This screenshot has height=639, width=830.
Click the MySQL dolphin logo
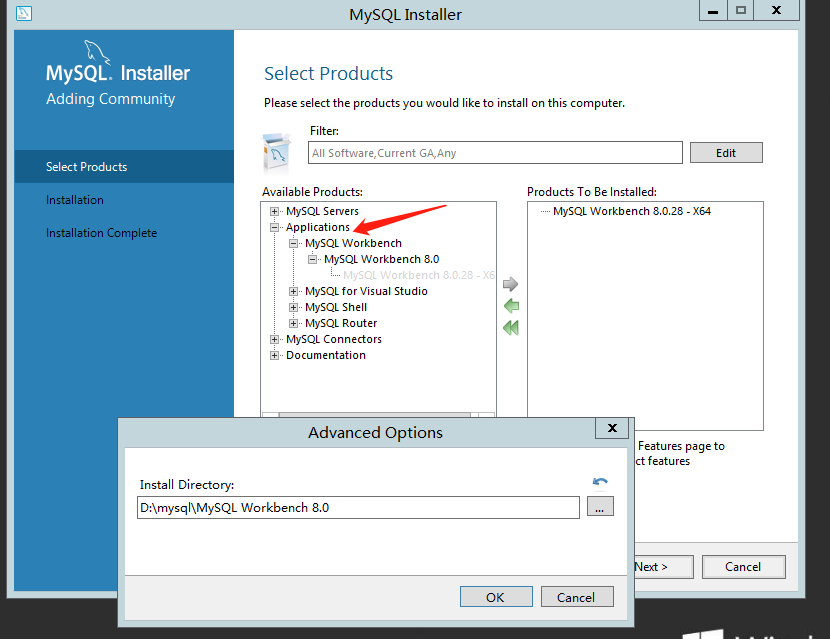[97, 52]
